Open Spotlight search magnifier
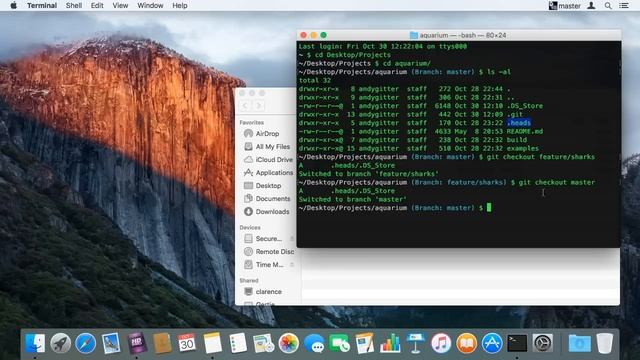 coord(608,6)
